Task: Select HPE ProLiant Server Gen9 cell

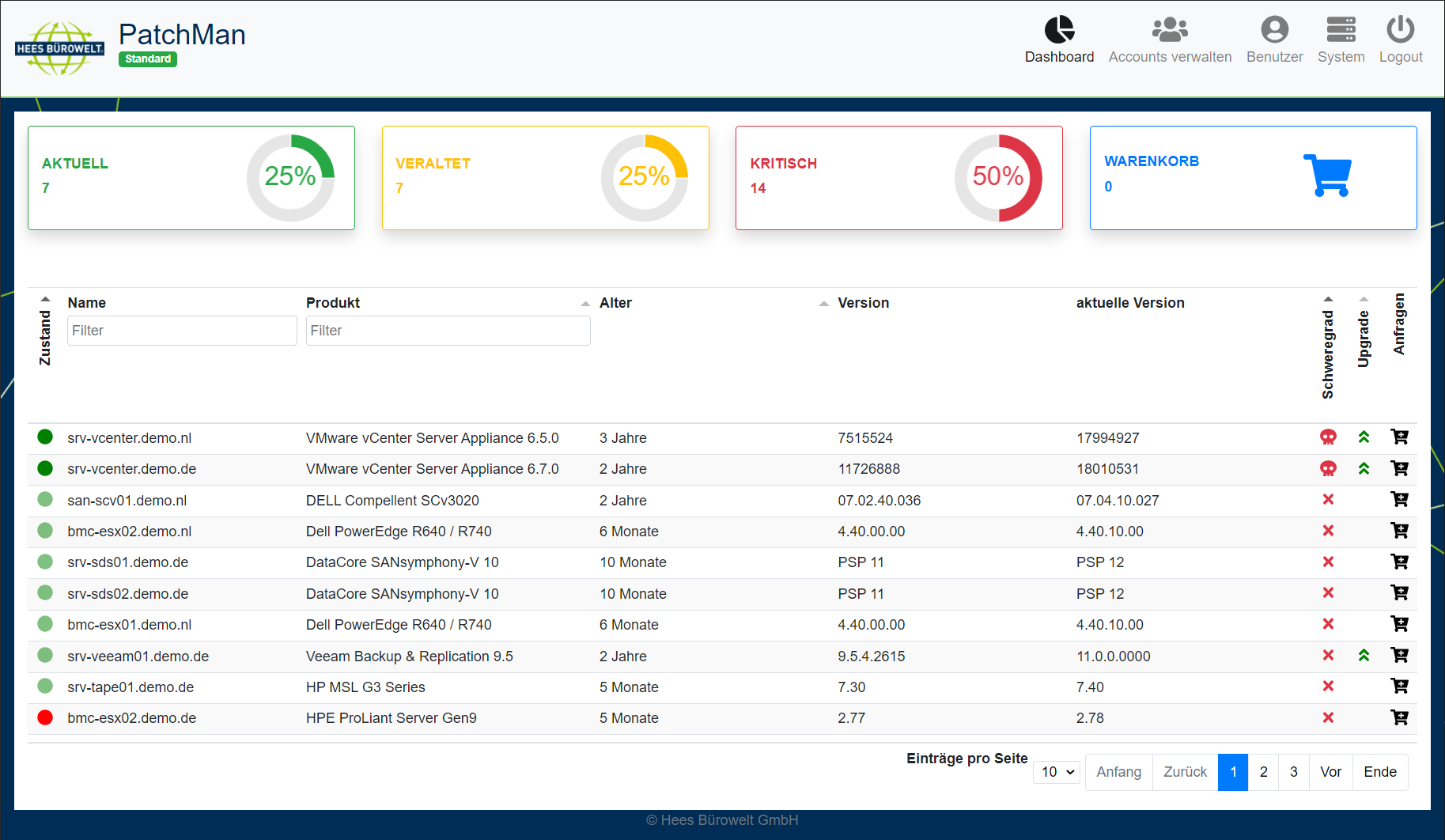Action: pyautogui.click(x=392, y=718)
